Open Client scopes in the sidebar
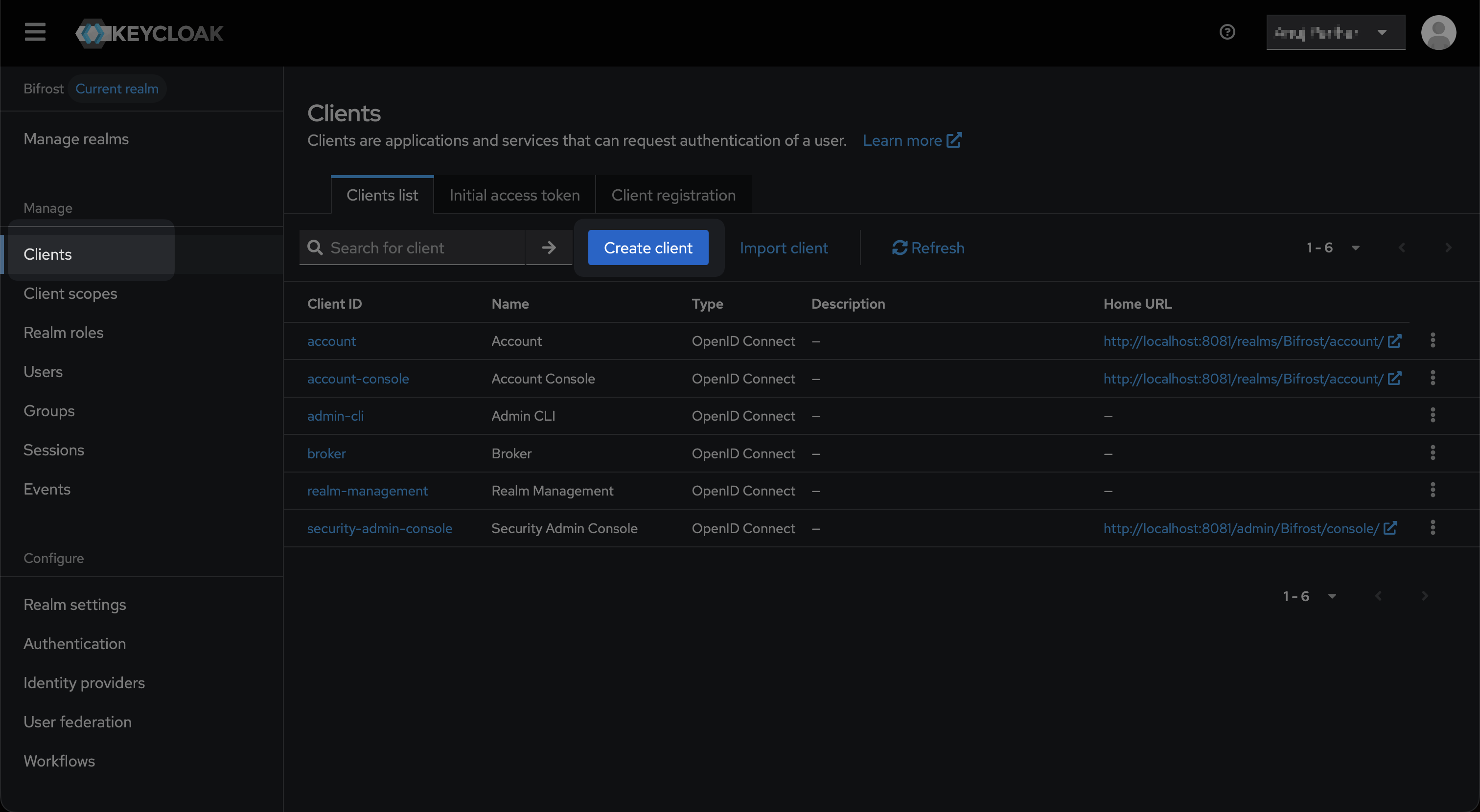The image size is (1480, 812). pos(70,293)
